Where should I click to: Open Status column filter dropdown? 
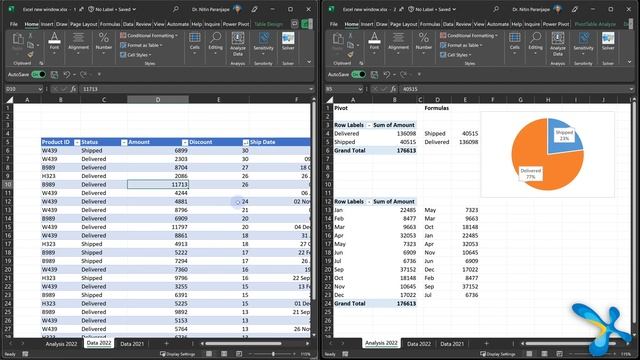pyautogui.click(x=124, y=142)
